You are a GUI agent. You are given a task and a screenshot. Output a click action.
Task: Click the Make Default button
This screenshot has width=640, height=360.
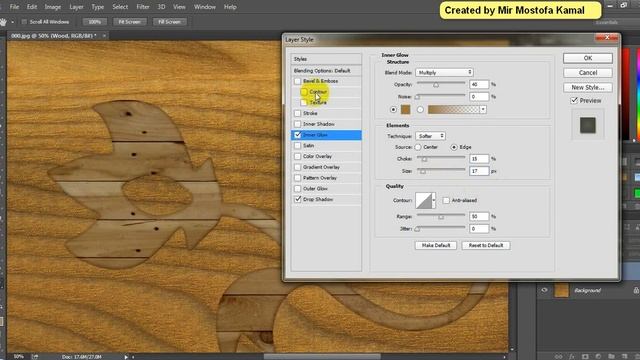click(x=436, y=245)
